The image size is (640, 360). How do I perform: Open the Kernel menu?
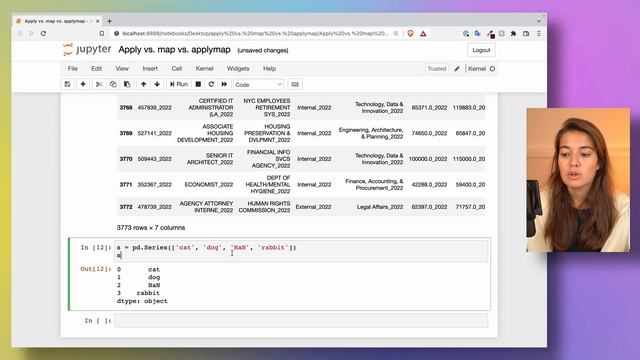204,69
